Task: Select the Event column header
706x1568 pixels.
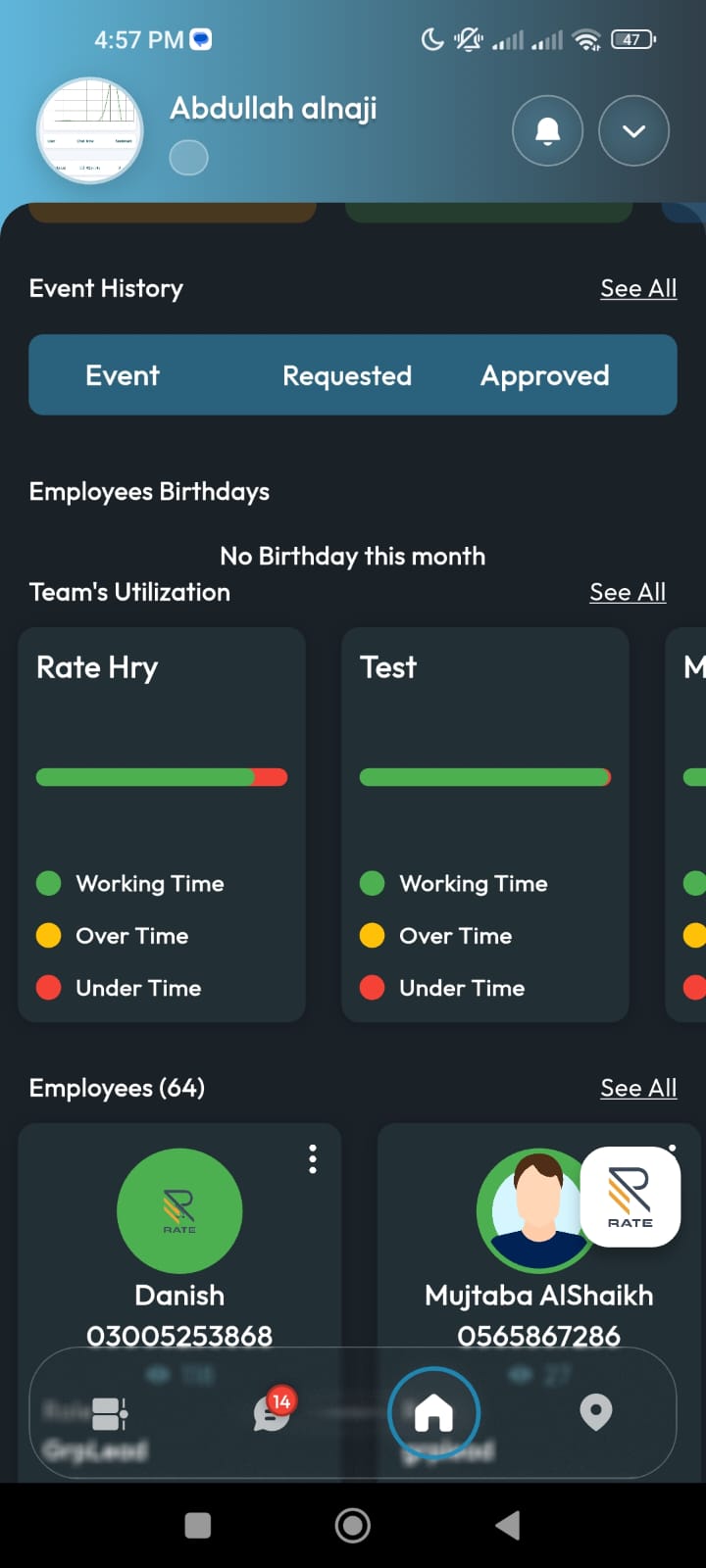Action: 123,375
